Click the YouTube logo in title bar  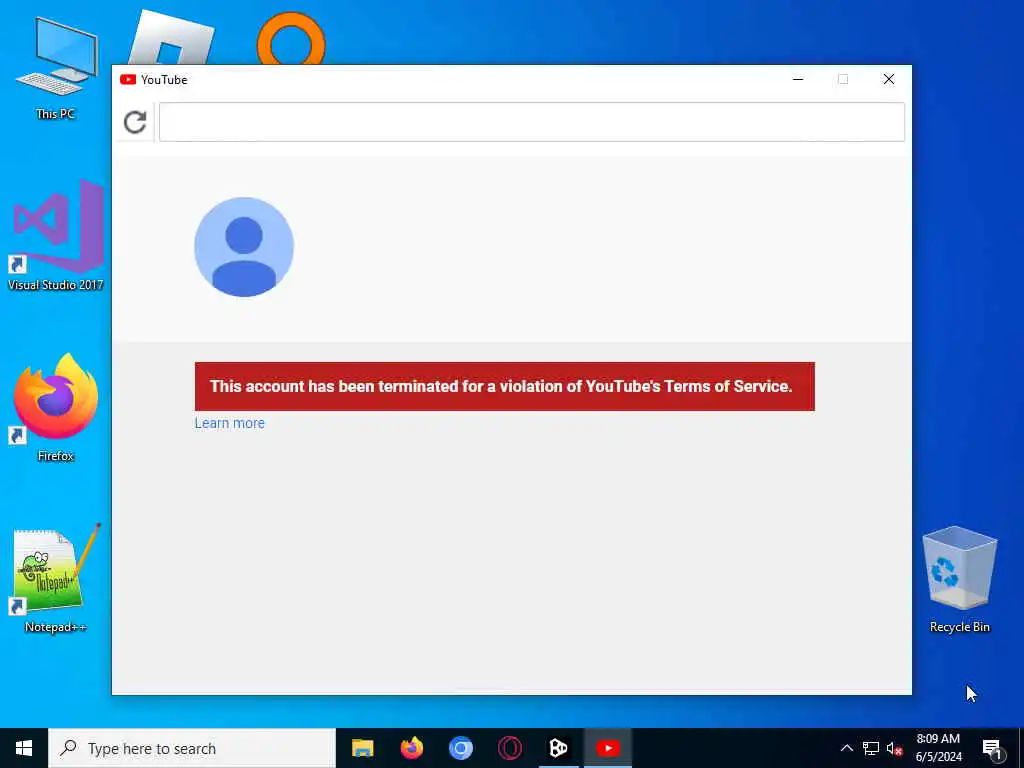(128, 80)
